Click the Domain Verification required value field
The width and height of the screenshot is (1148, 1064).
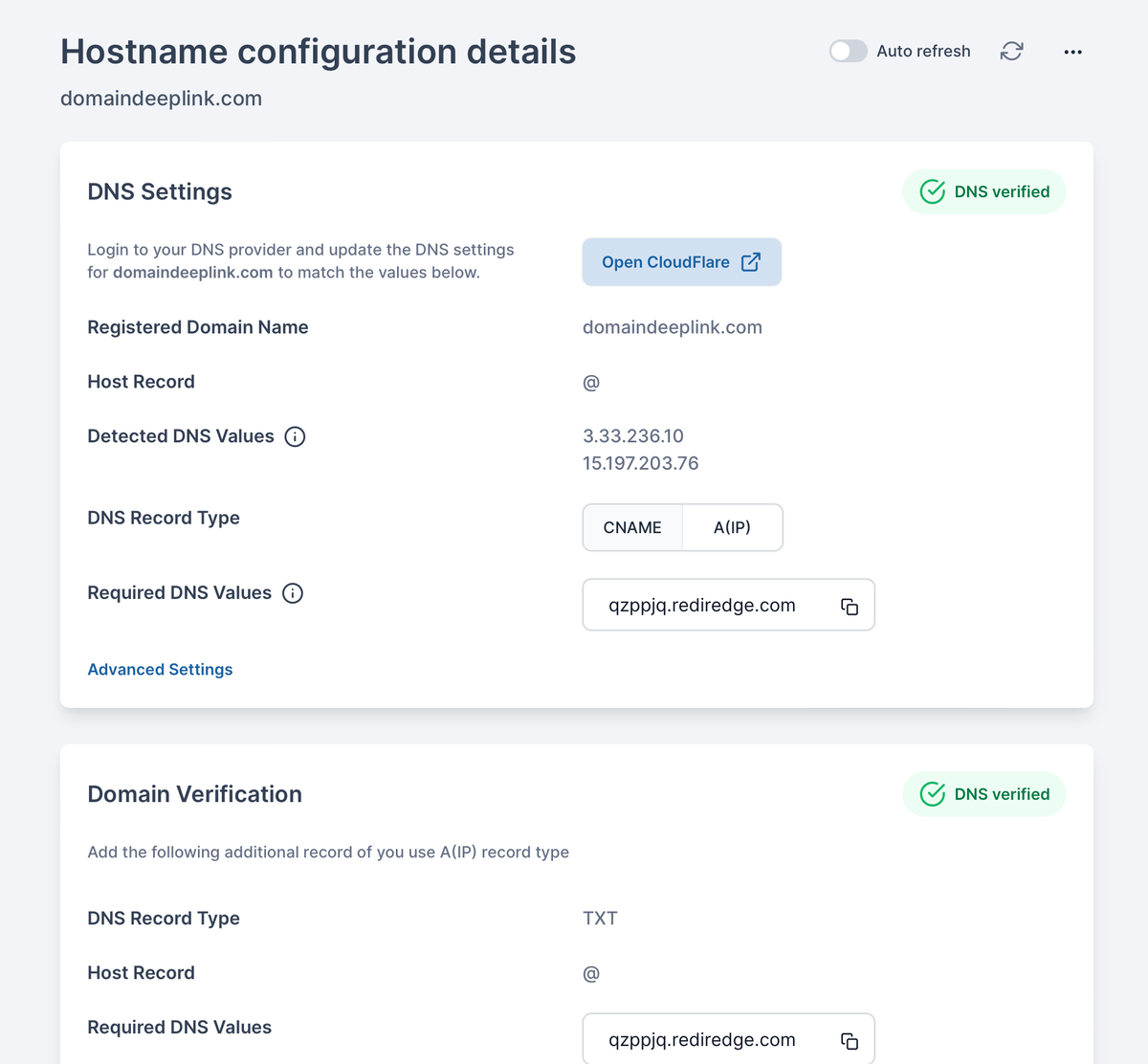click(x=702, y=1040)
